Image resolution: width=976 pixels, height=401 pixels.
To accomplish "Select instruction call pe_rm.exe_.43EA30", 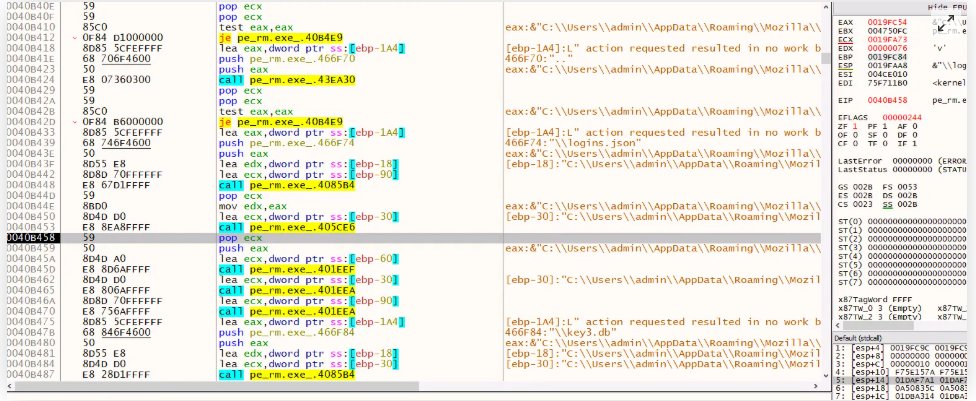I will 287,80.
